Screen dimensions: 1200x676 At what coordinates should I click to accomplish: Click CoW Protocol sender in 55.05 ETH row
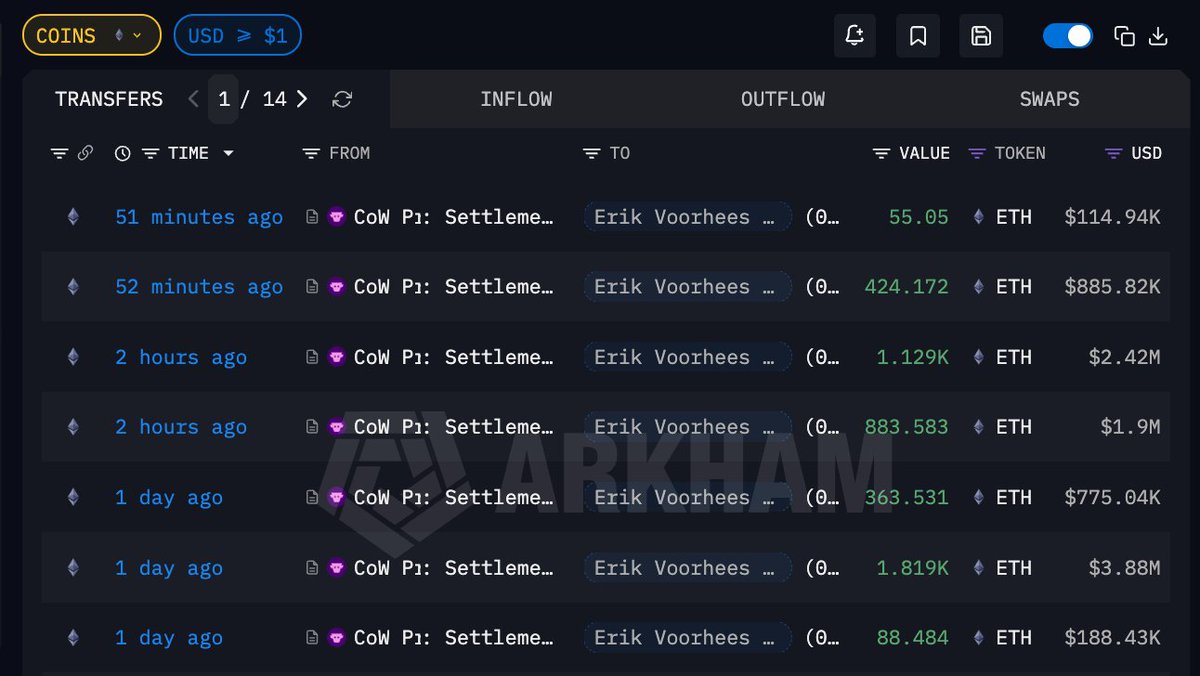(x=453, y=217)
